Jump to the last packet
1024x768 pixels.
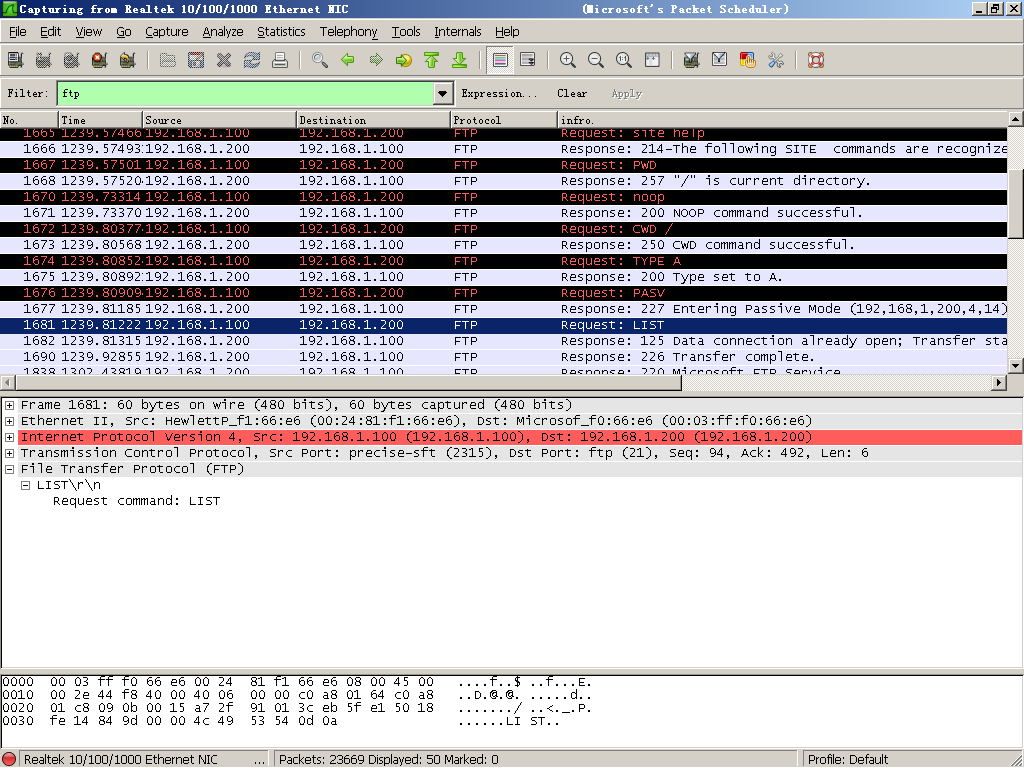[460, 60]
